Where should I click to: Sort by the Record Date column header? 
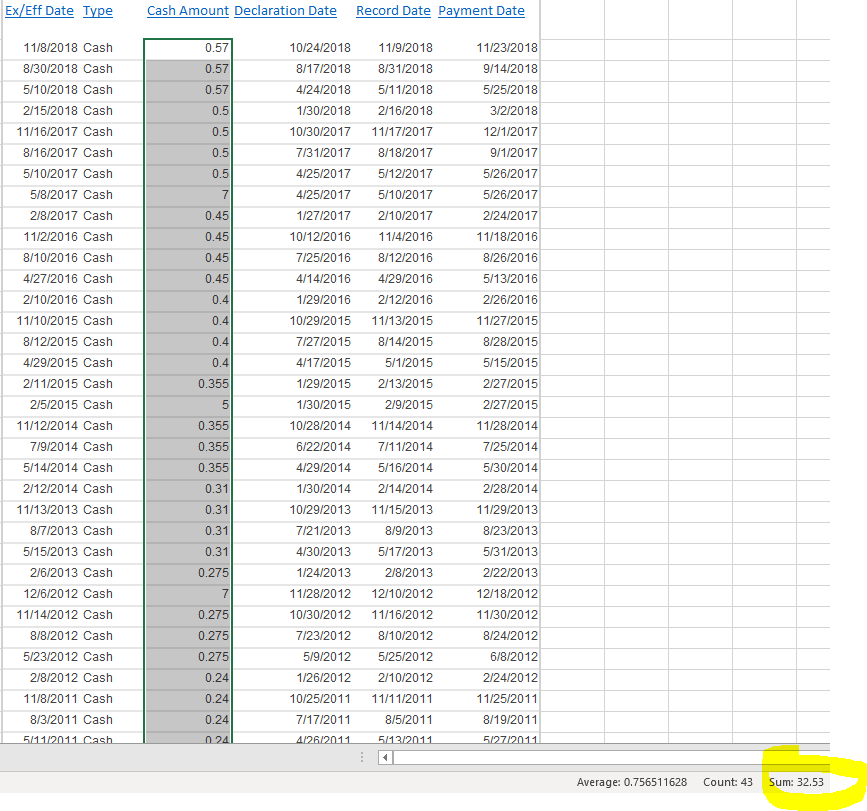click(x=392, y=11)
